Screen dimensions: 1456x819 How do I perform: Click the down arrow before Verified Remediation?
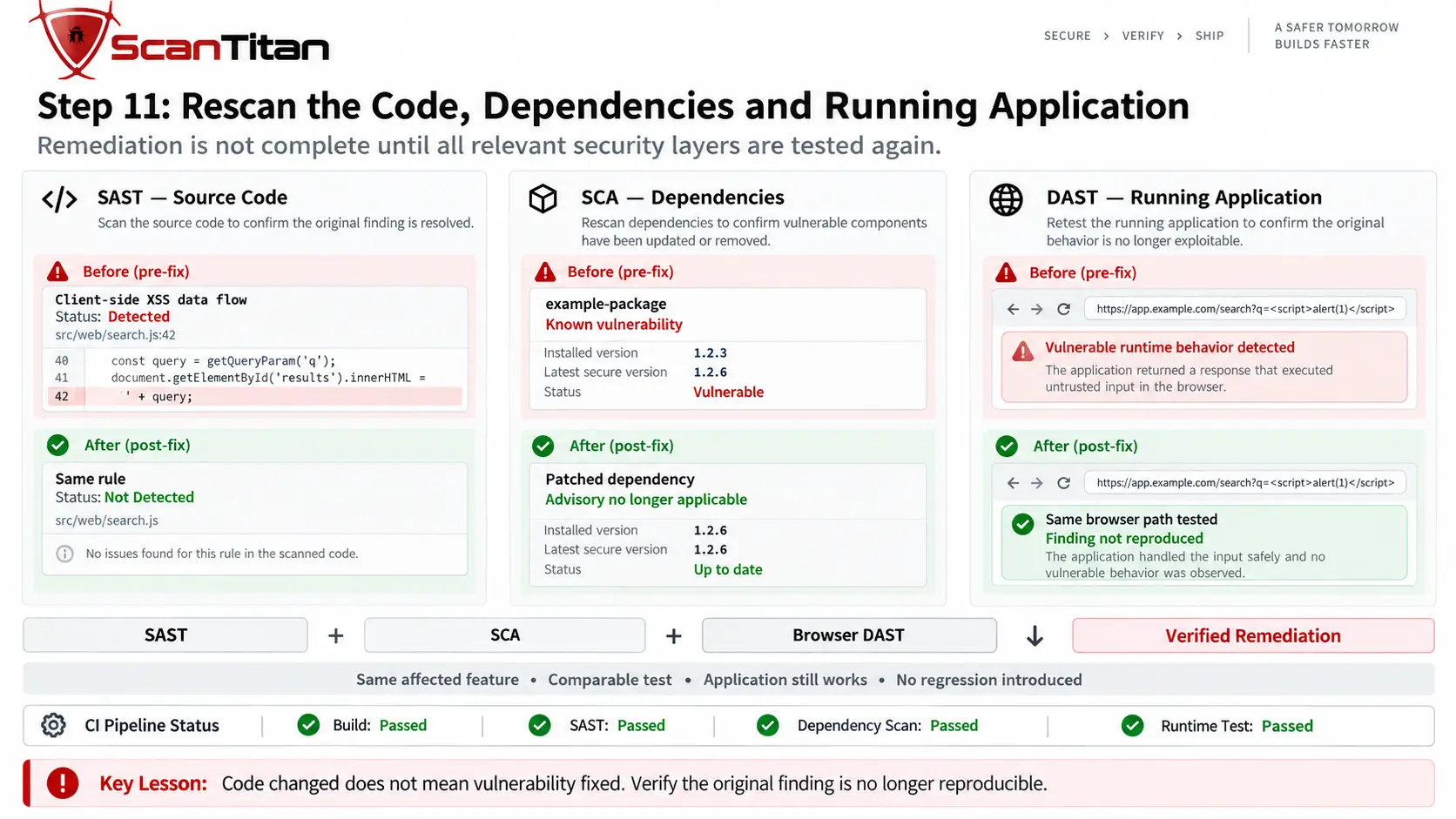[1035, 636]
